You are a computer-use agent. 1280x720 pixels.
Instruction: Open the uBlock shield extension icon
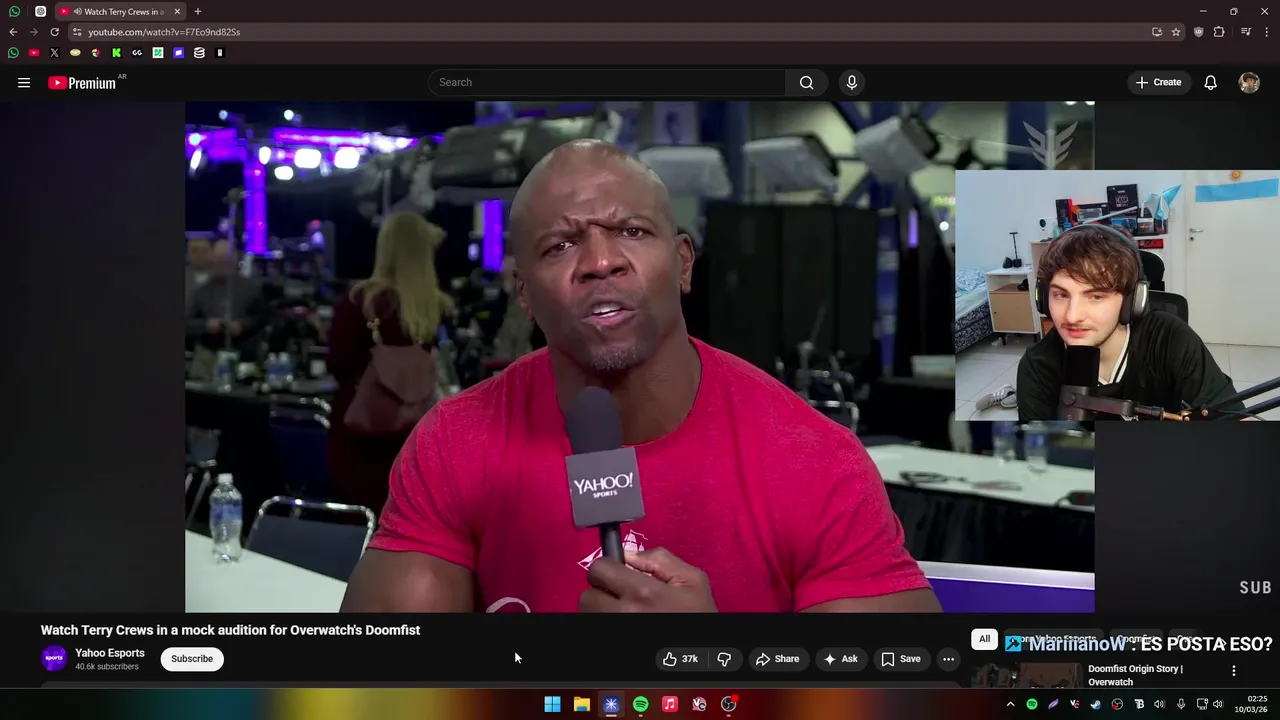[x=1198, y=32]
